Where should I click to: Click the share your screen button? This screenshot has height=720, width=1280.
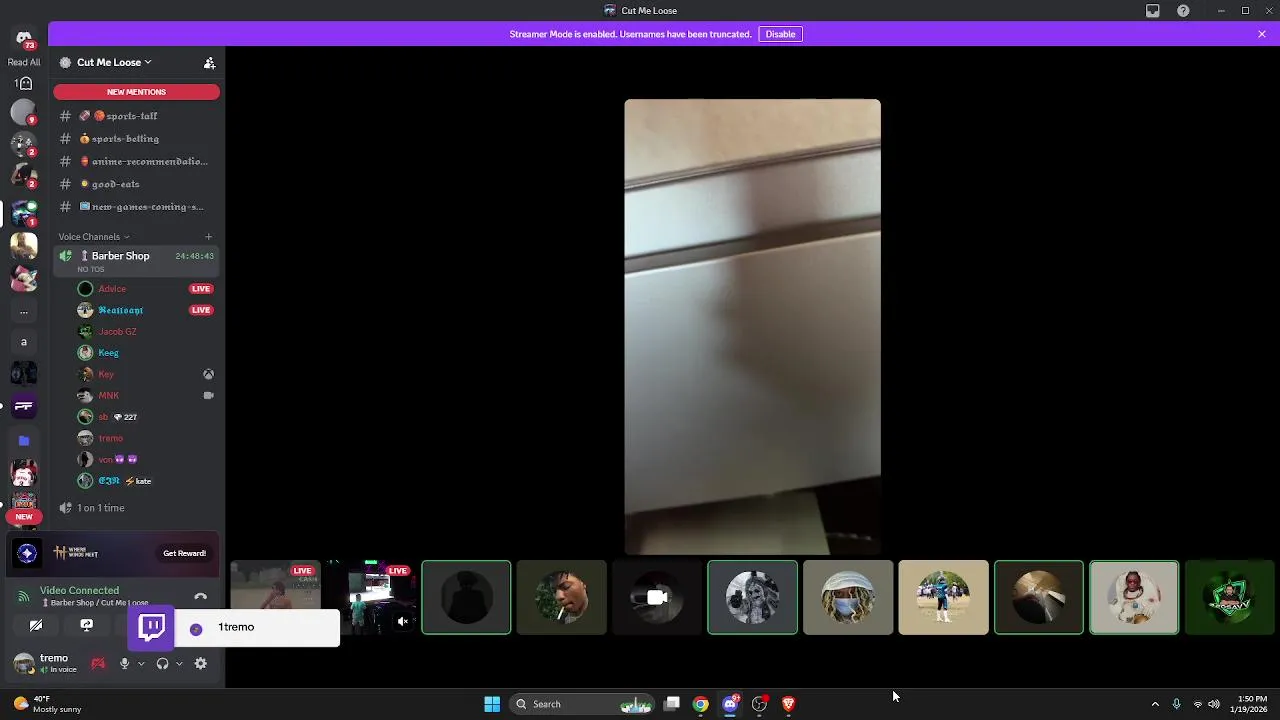87,626
